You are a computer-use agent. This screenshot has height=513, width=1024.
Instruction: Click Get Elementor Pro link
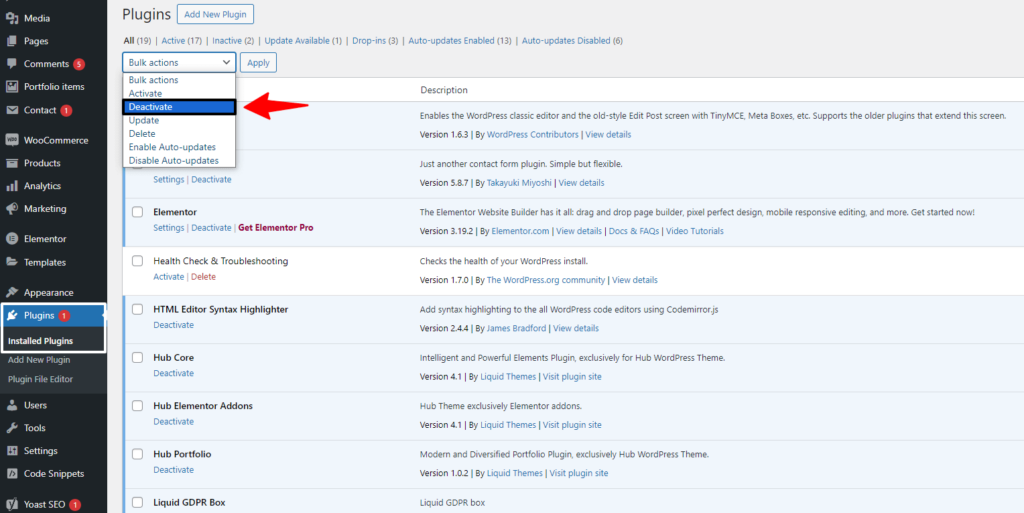pos(276,228)
